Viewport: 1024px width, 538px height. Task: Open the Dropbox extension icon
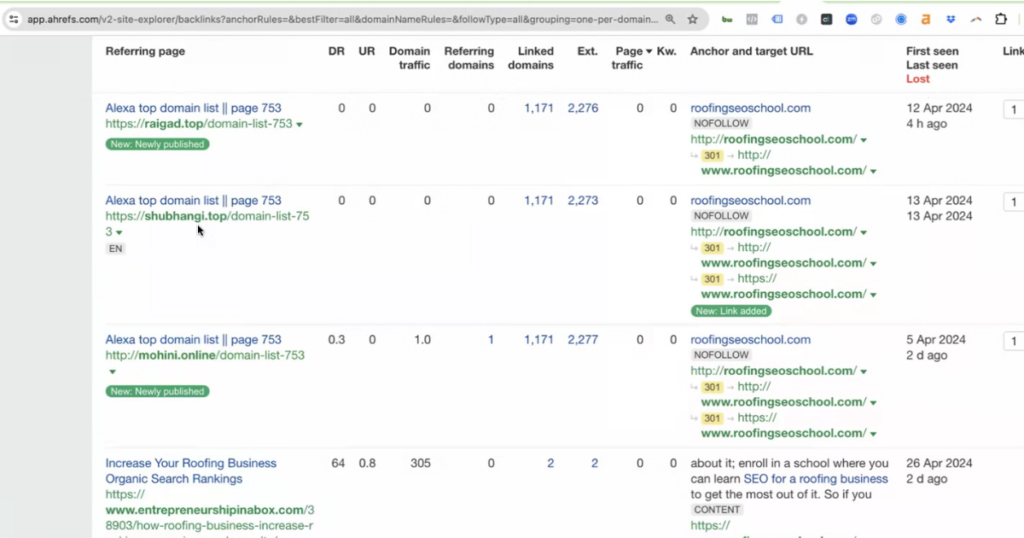(951, 20)
